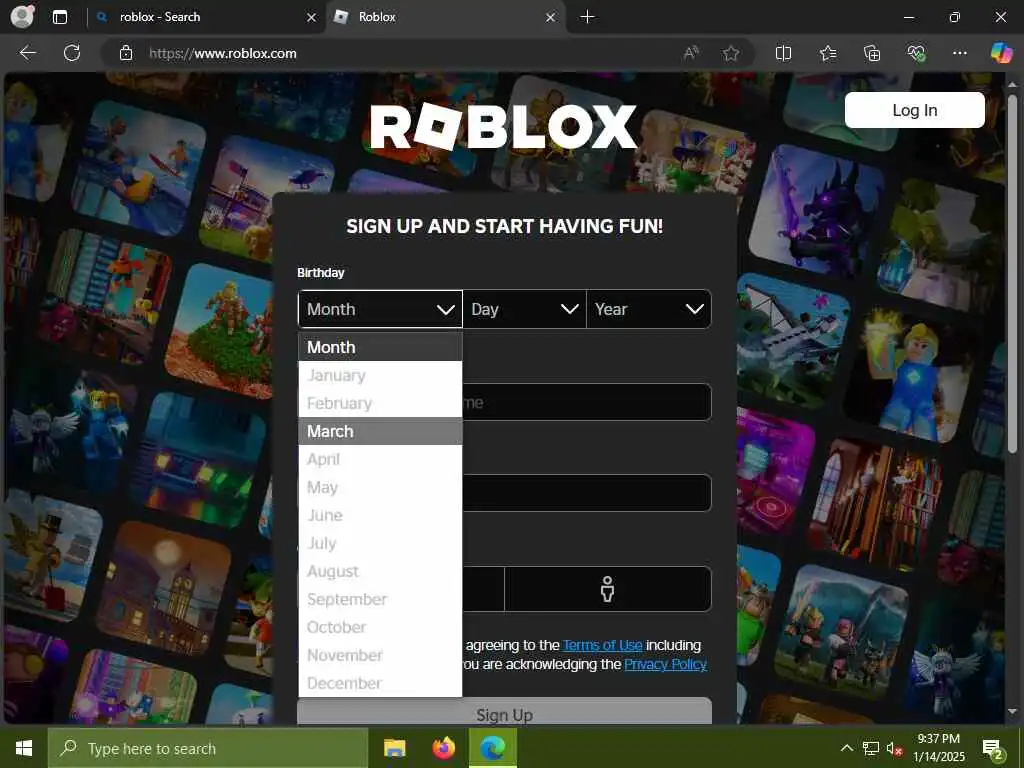This screenshot has width=1024, height=768.
Task: Open File Explorer from taskbar
Action: [394, 748]
